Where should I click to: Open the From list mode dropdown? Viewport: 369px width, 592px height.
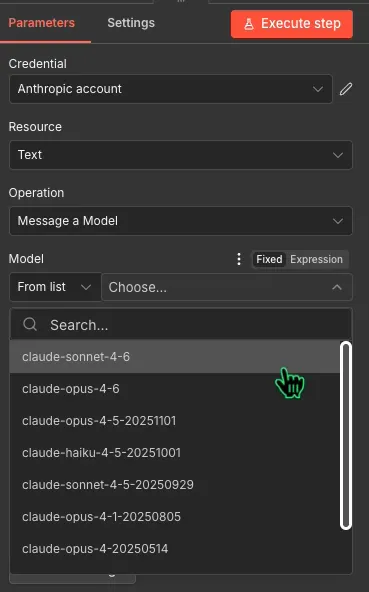point(55,287)
